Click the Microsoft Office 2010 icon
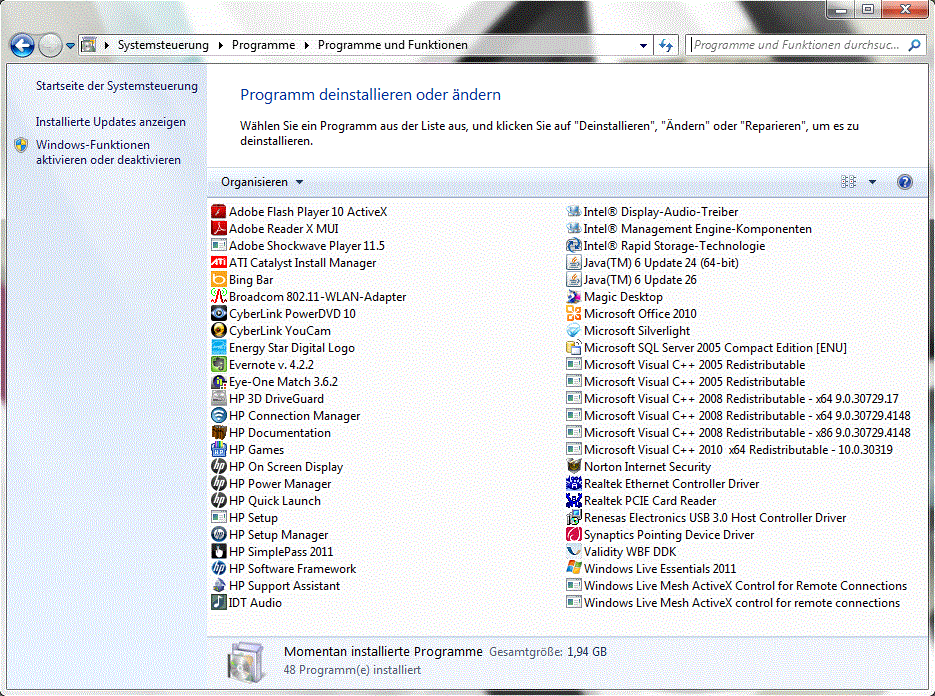Image resolution: width=935 pixels, height=696 pixels. coord(574,314)
